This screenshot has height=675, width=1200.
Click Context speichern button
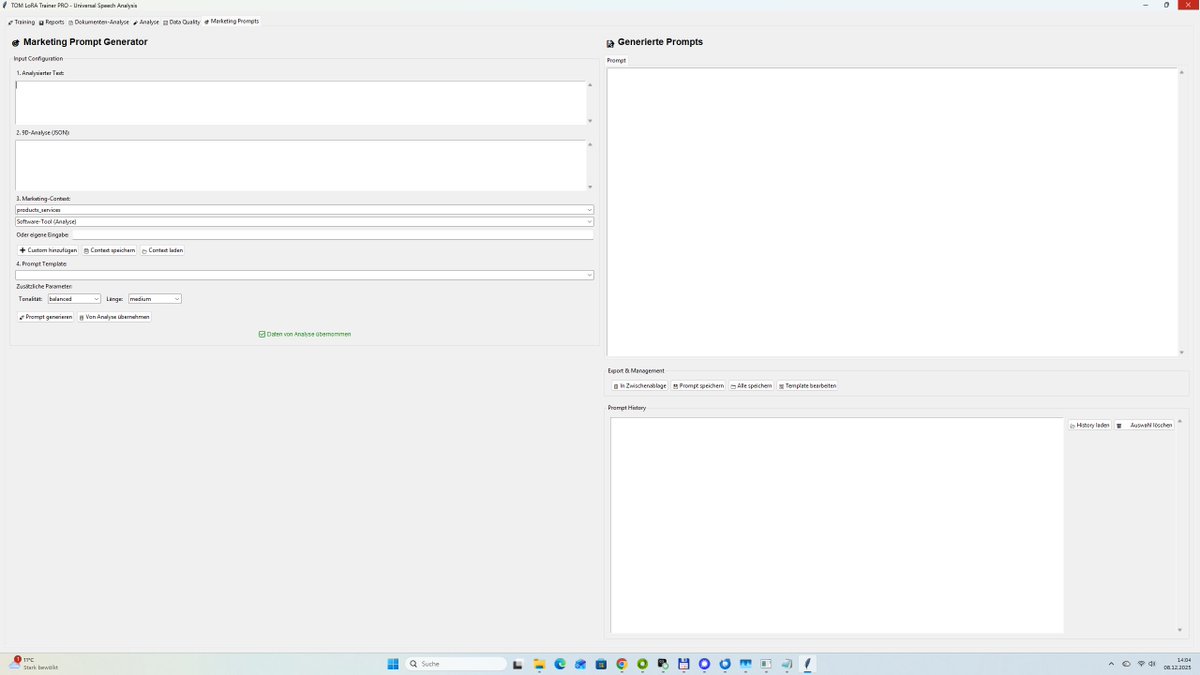(x=109, y=250)
